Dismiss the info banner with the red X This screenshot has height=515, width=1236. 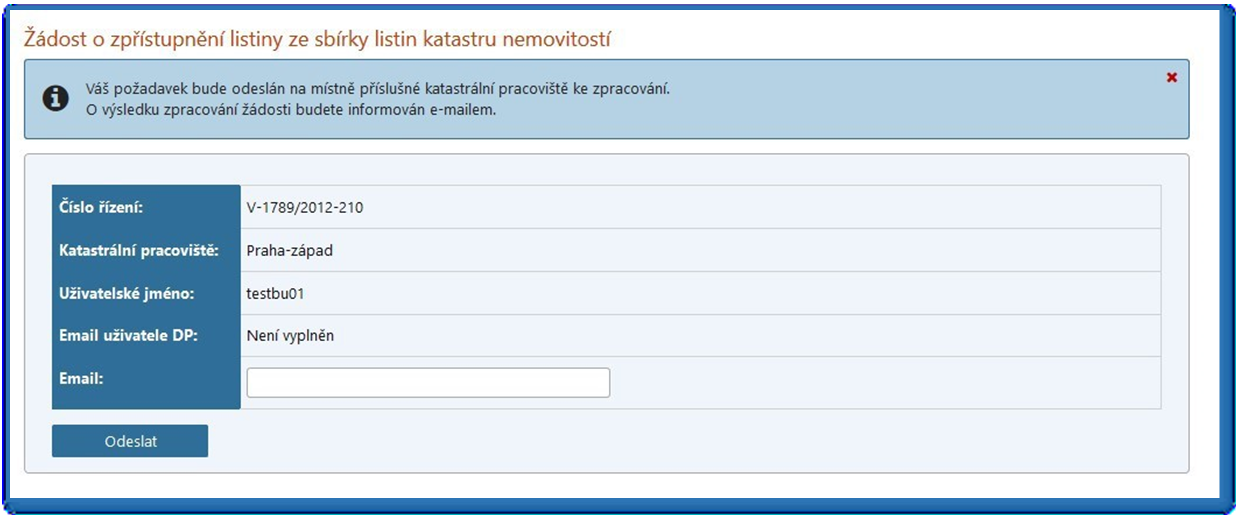(x=1171, y=78)
